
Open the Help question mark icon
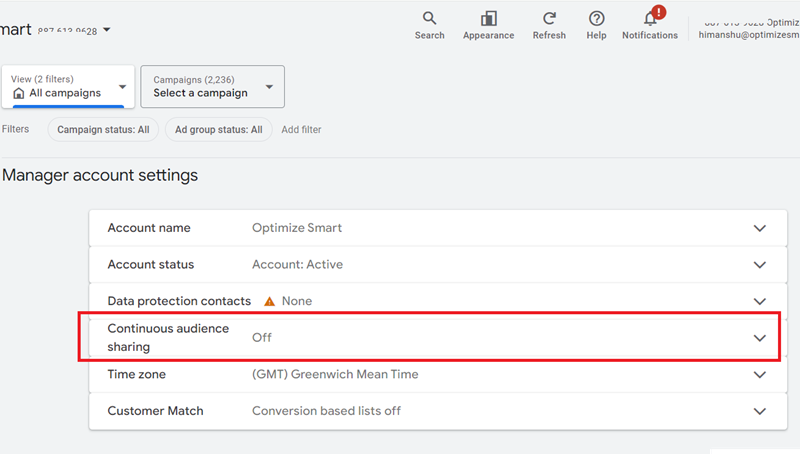[x=596, y=19]
